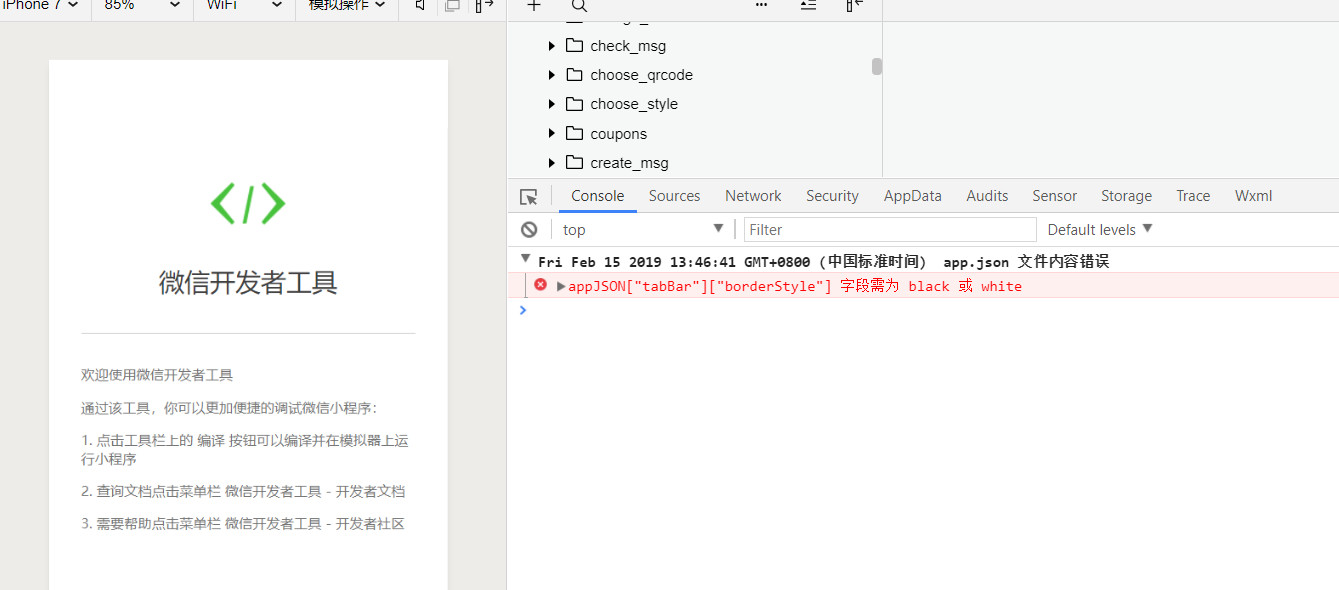Image resolution: width=1339 pixels, height=590 pixels.
Task: Click the coupons folder name
Action: 618,134
